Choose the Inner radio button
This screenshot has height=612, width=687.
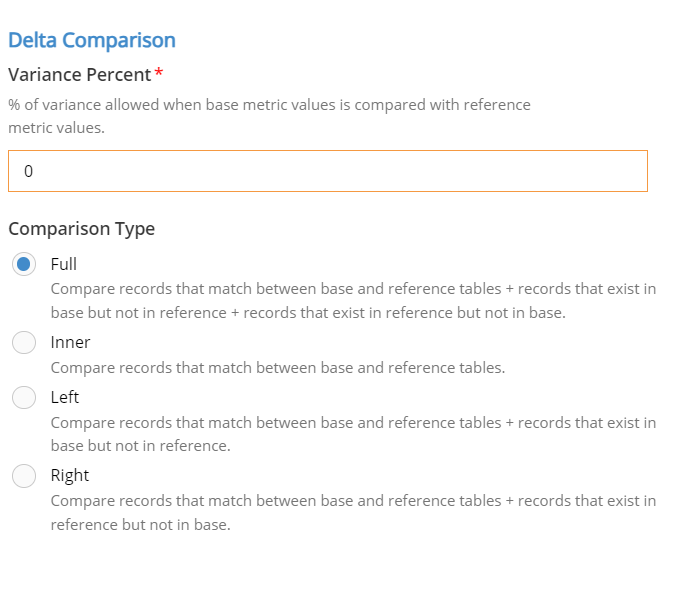coord(24,343)
